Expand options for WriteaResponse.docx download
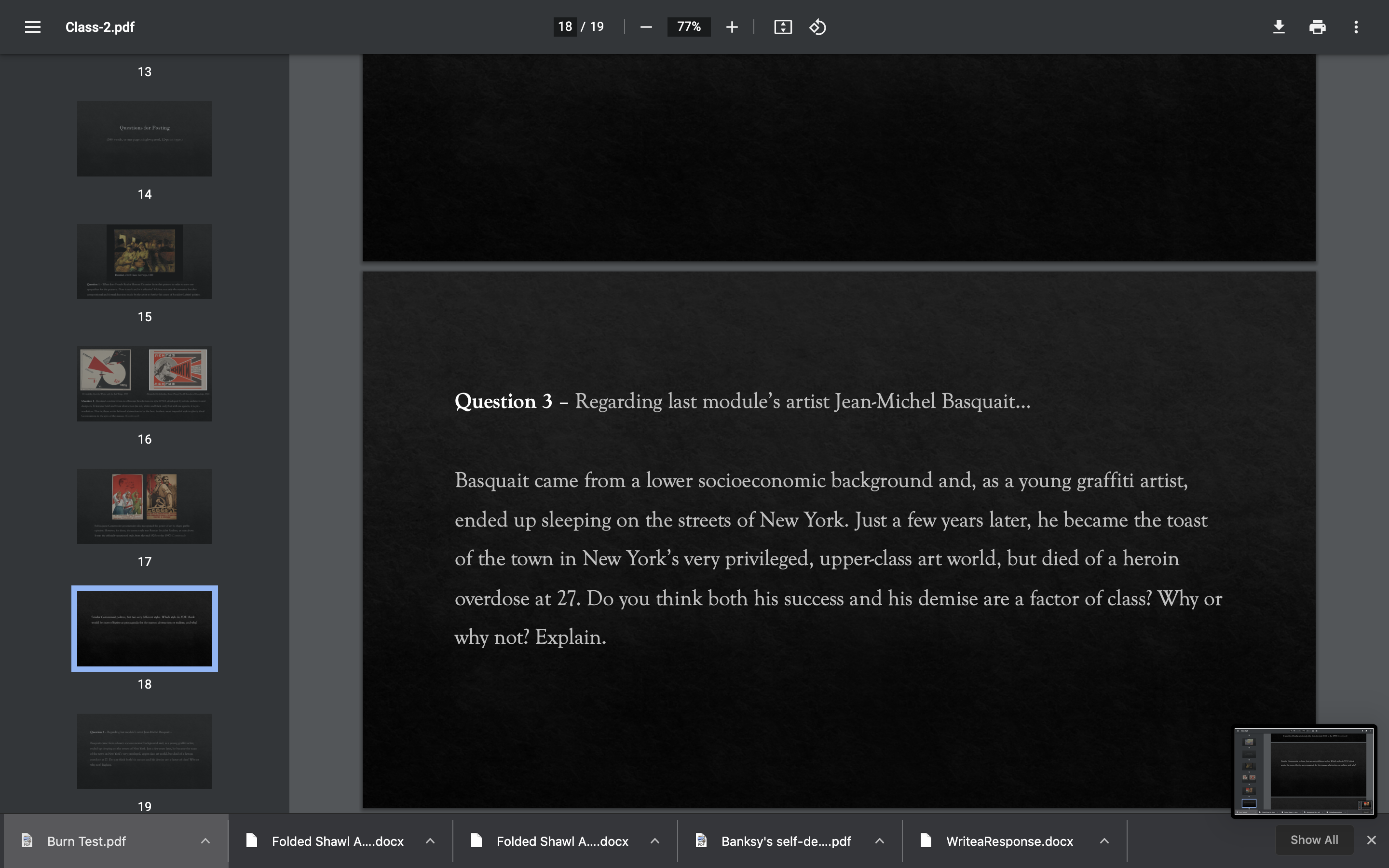This screenshot has height=868, width=1389. (1104, 841)
